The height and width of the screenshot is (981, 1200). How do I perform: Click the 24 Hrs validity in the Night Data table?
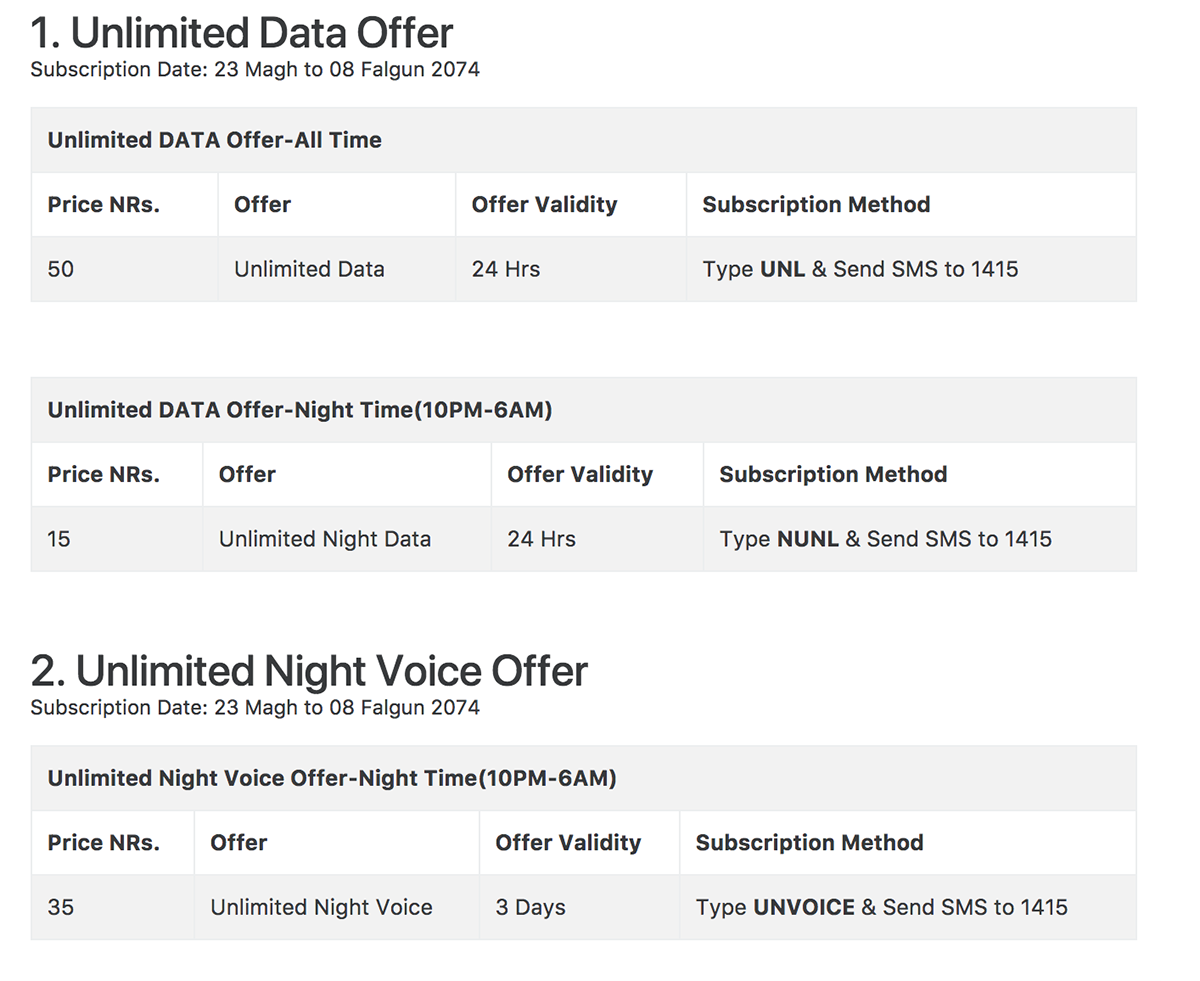pos(598,539)
